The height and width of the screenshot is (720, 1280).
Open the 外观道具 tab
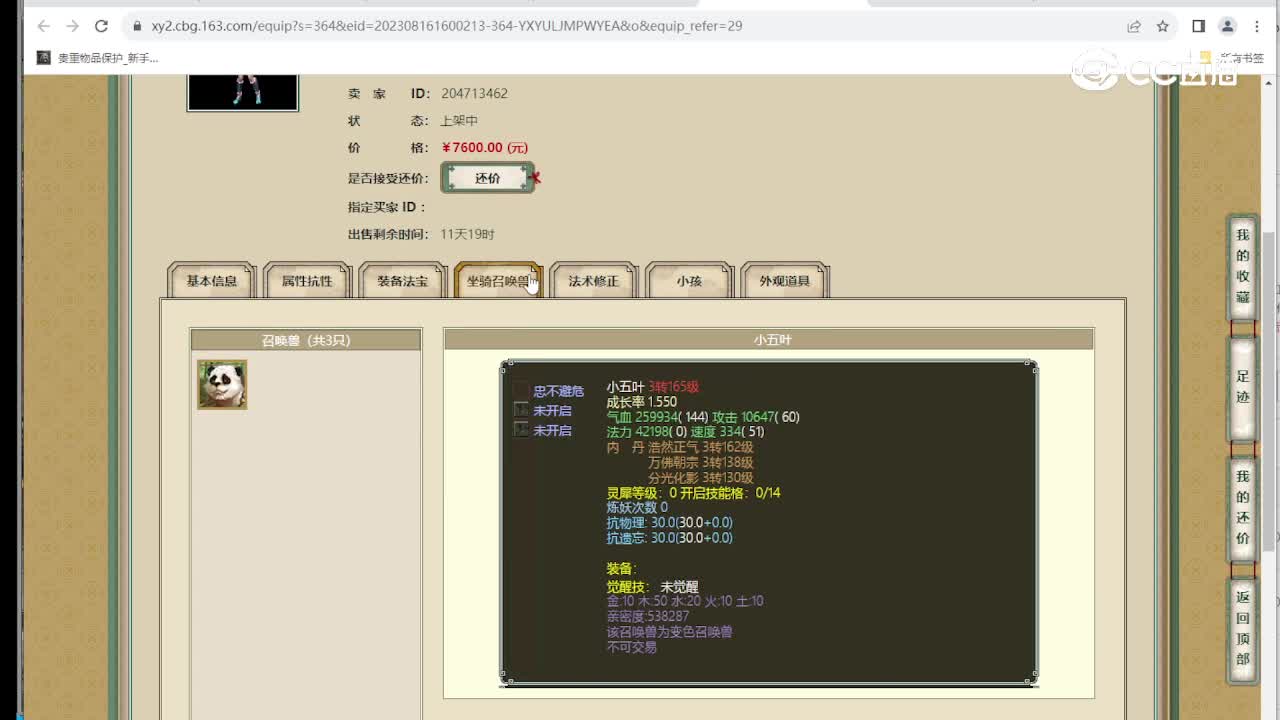[x=785, y=281]
